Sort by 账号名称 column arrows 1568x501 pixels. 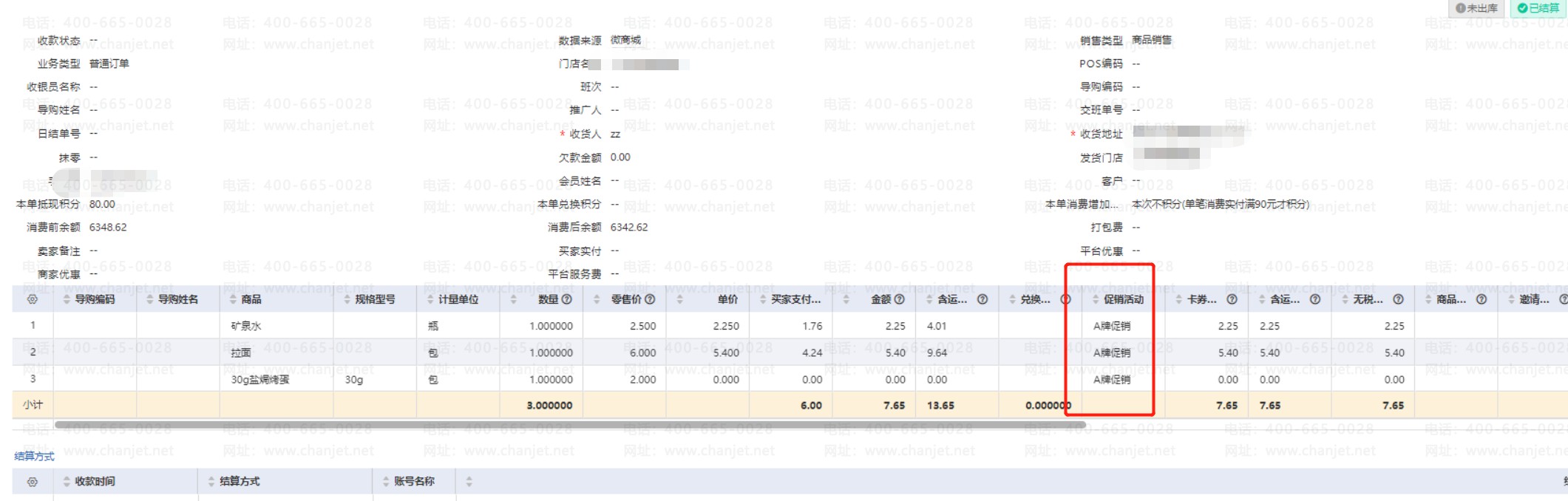386,482
